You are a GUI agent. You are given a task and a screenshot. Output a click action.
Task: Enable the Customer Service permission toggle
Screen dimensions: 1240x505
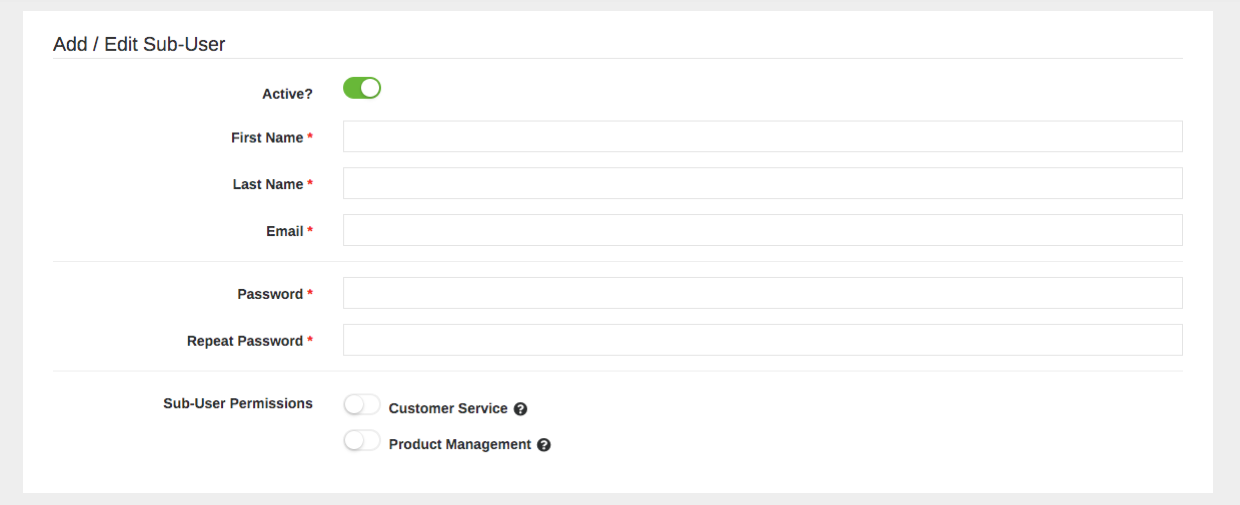(x=362, y=405)
